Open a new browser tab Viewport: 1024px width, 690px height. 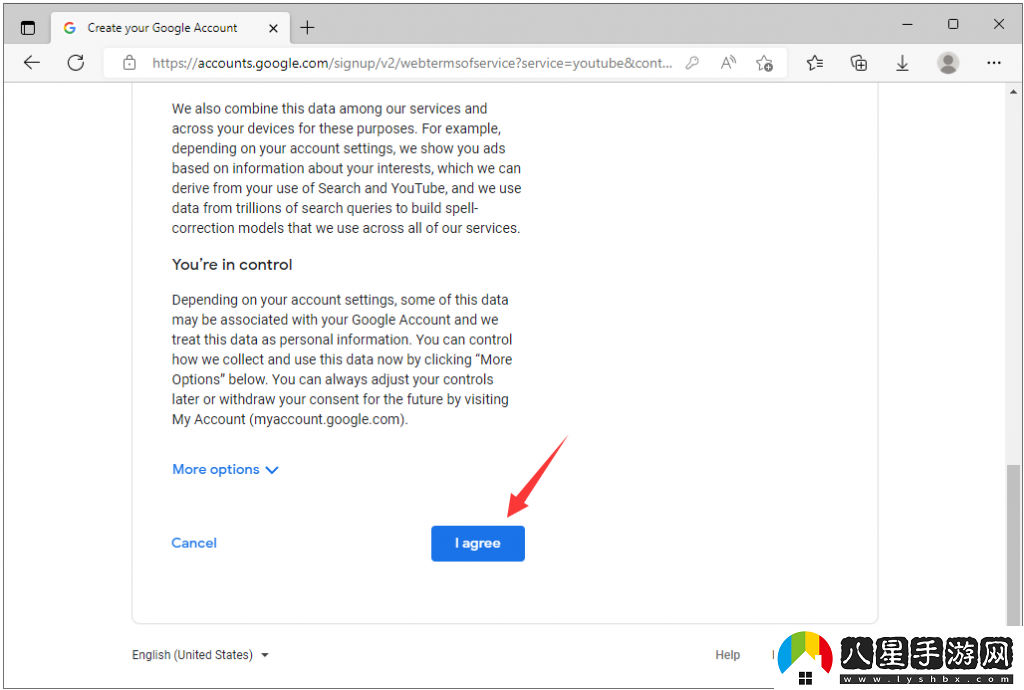307,28
